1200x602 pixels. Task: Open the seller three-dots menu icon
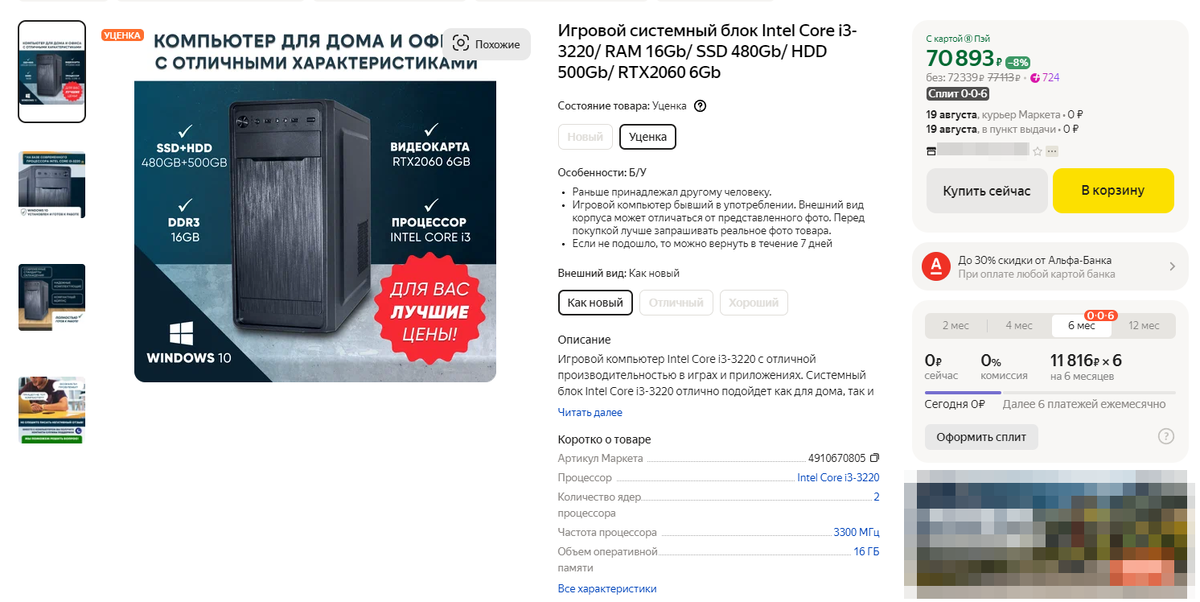click(x=1052, y=151)
